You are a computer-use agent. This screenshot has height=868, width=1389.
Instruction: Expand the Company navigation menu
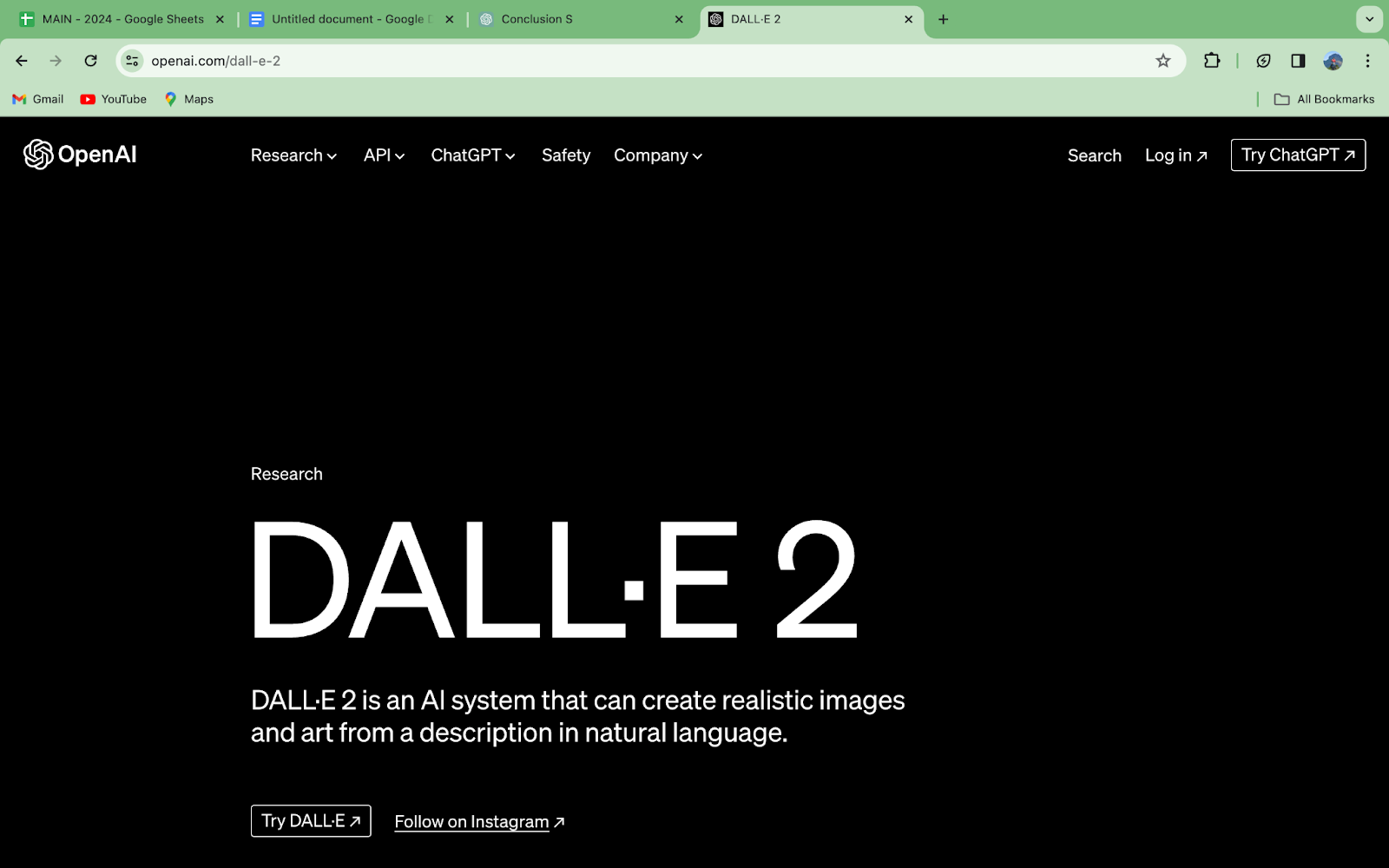658,155
